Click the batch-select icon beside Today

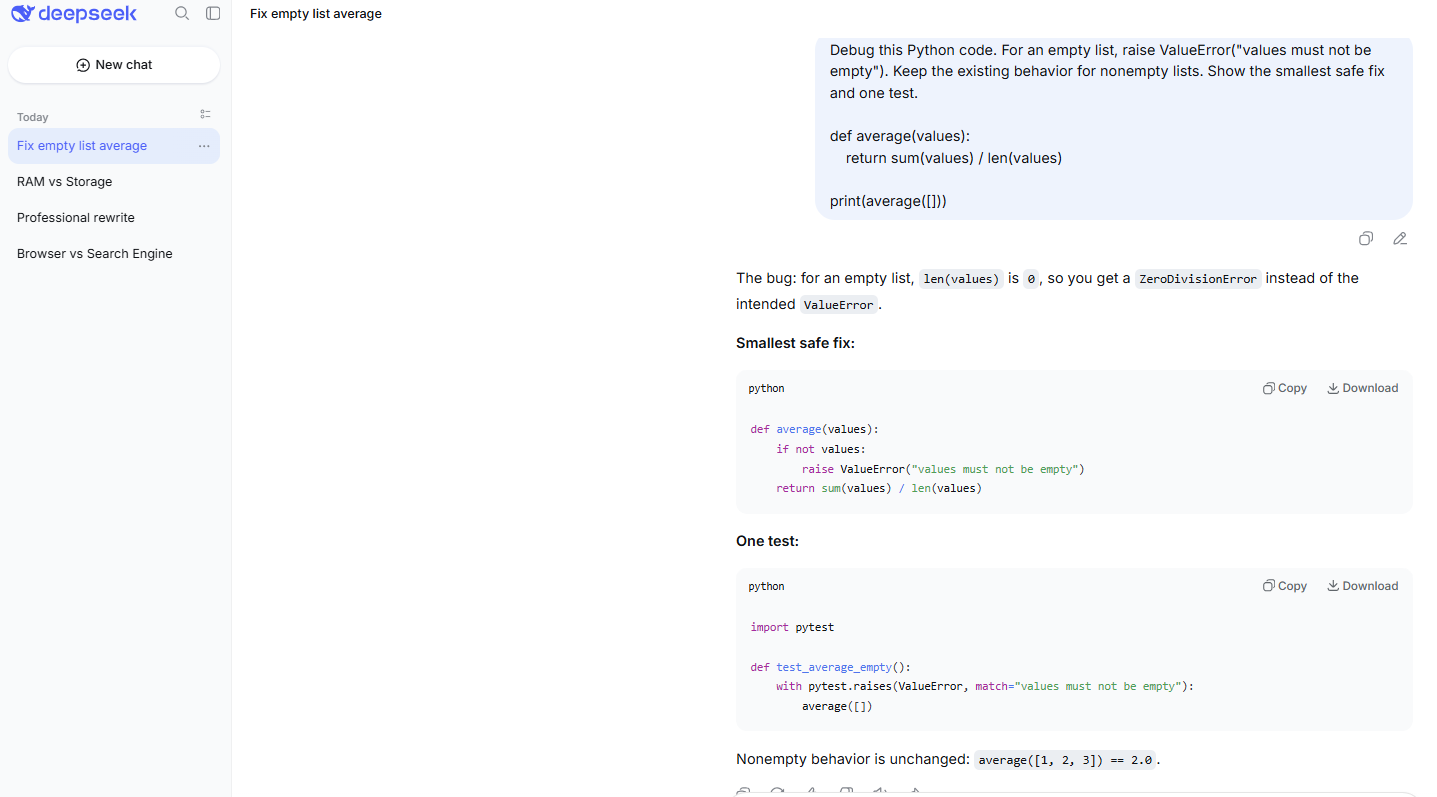(205, 115)
